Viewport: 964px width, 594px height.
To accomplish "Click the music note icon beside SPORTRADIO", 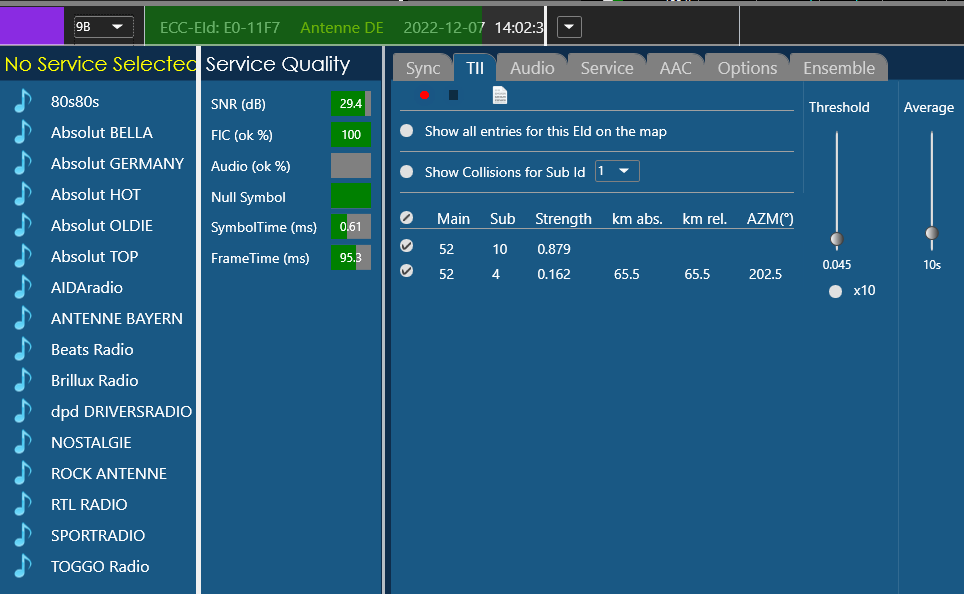I will coord(23,535).
